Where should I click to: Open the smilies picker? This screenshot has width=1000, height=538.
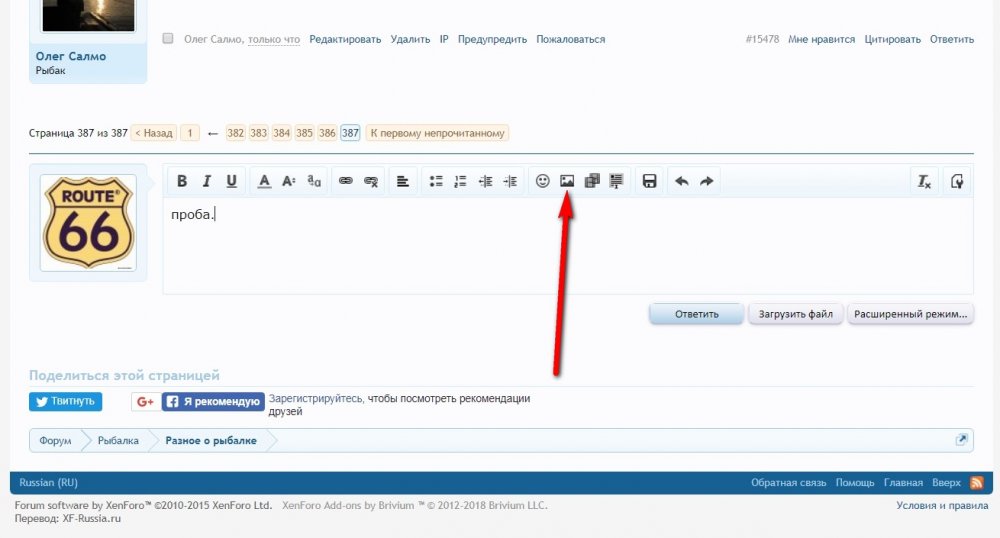point(543,181)
